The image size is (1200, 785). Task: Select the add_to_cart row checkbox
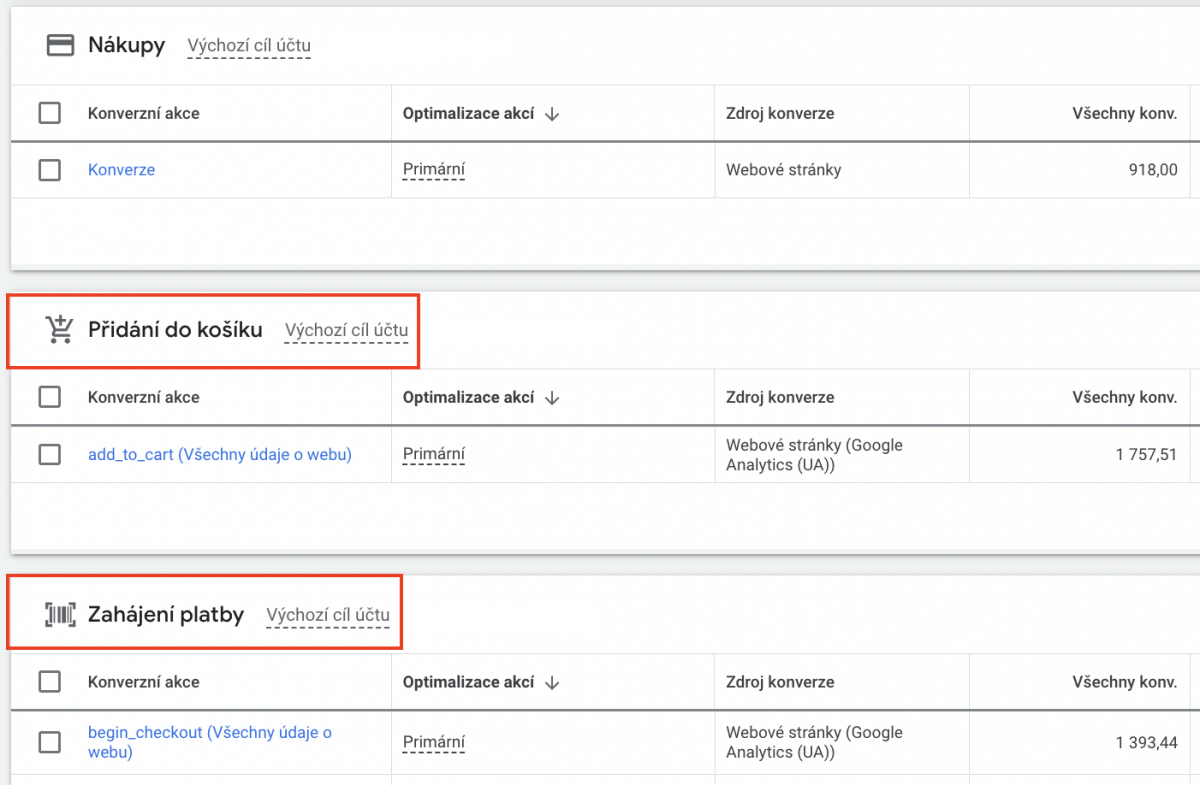pos(50,455)
